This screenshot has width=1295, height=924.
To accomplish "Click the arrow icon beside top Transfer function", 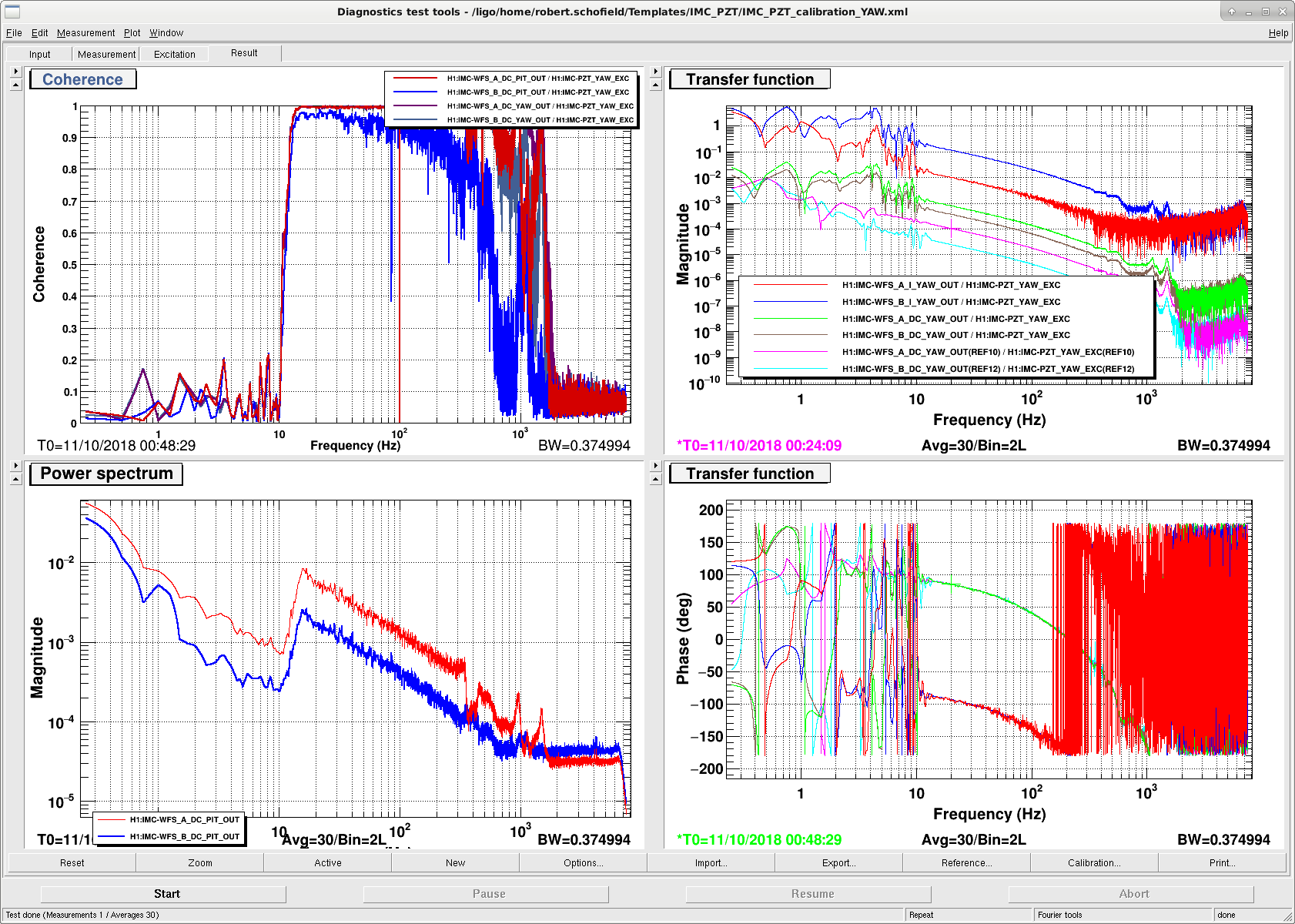I will 656,72.
